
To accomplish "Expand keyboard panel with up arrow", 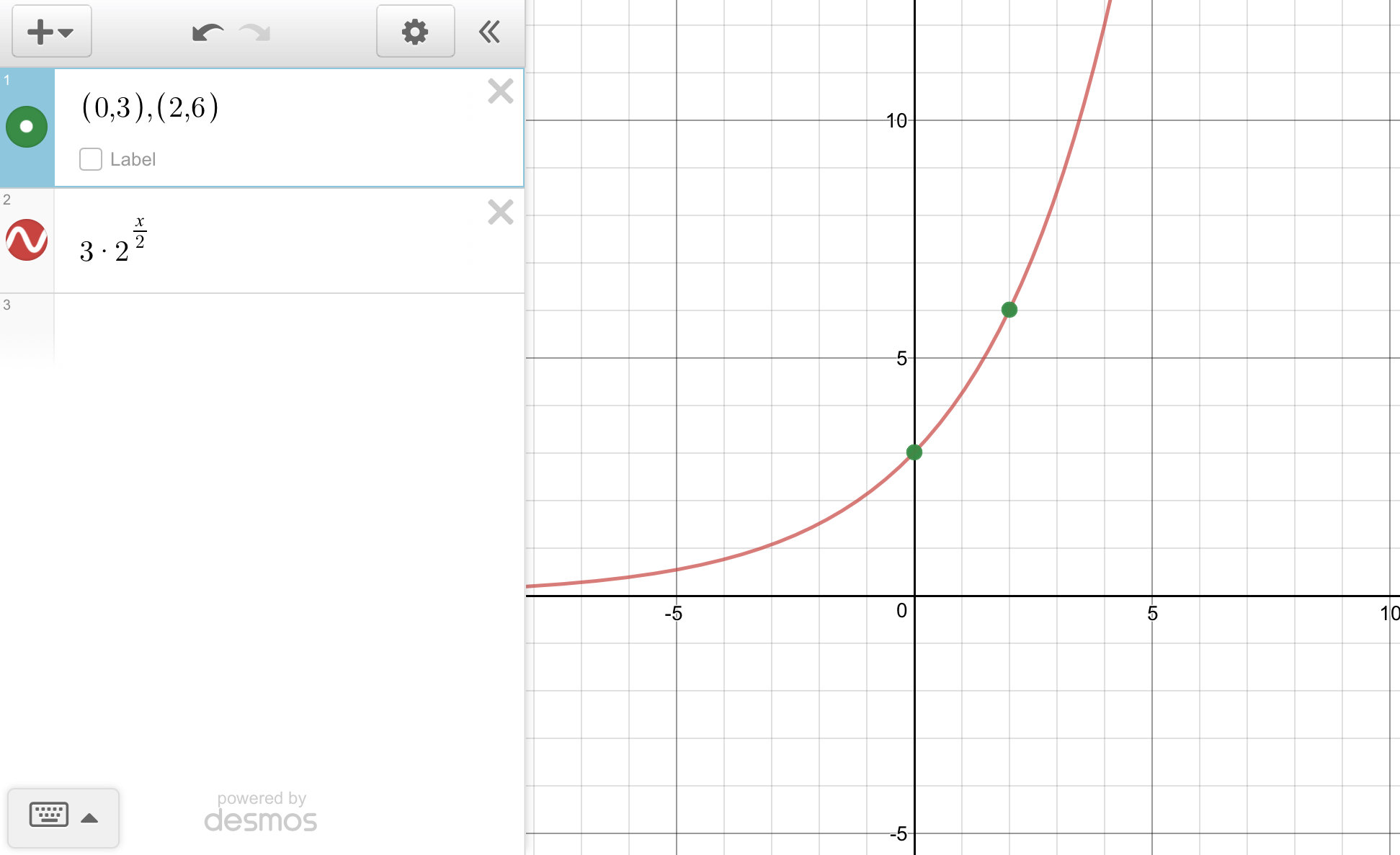I will 90,818.
